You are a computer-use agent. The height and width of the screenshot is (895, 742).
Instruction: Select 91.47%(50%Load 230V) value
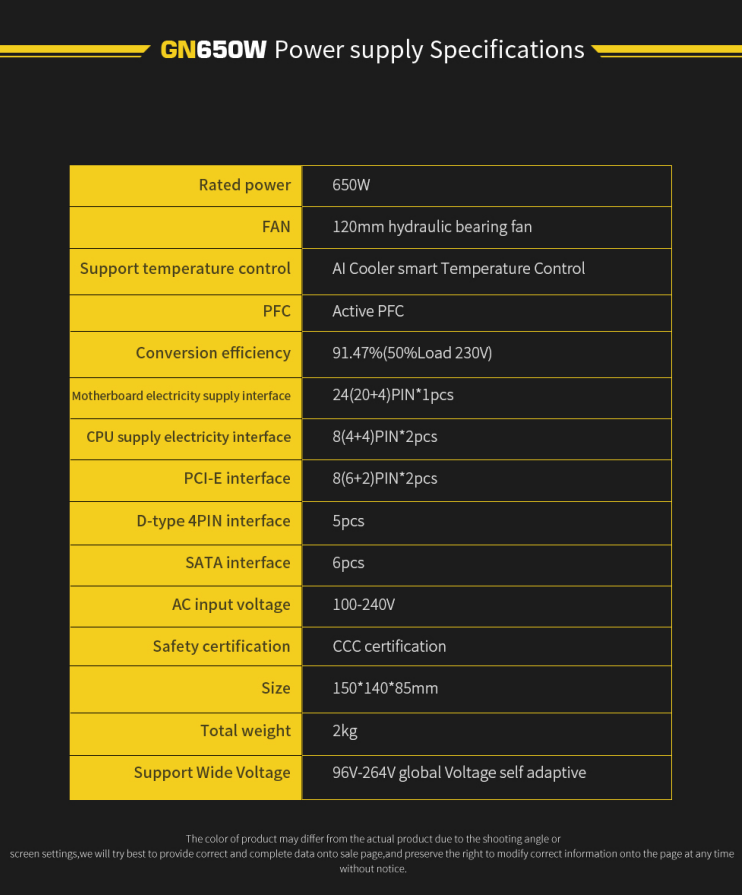[x=412, y=353]
